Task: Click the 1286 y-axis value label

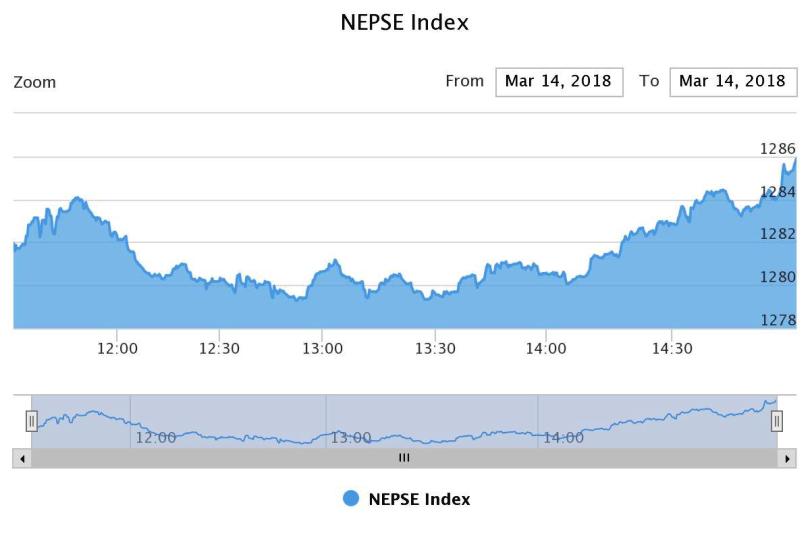Action: coord(778,149)
